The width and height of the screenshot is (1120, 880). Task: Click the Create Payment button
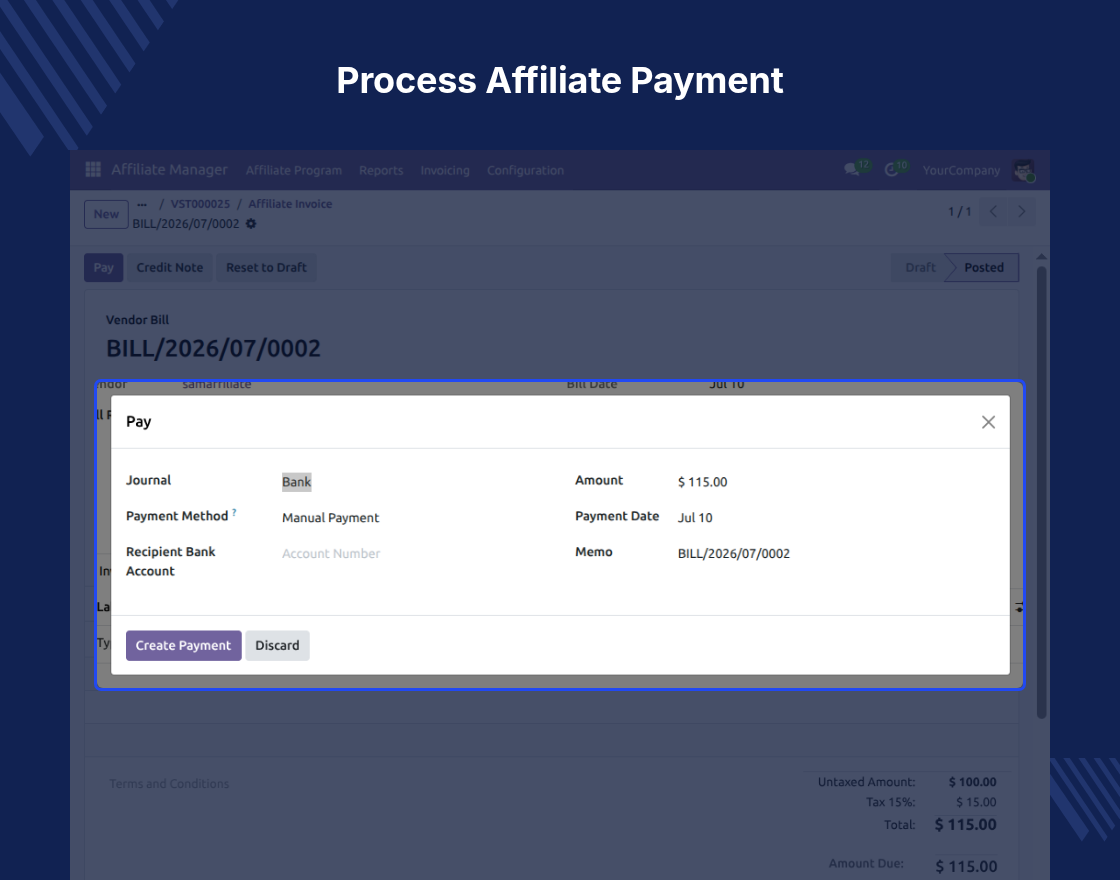(184, 646)
